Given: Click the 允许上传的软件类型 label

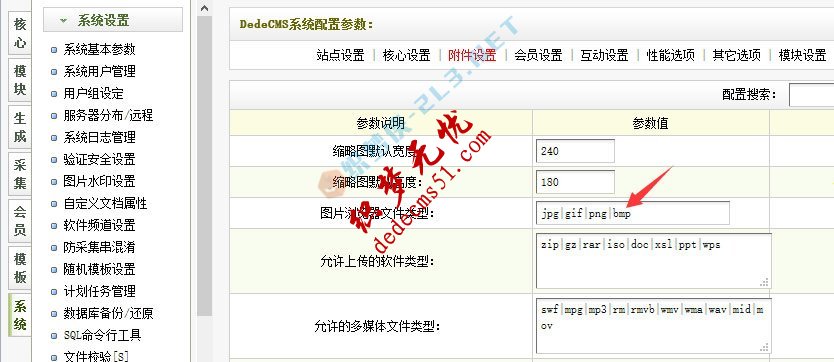Looking at the screenshot, I should (378, 261).
